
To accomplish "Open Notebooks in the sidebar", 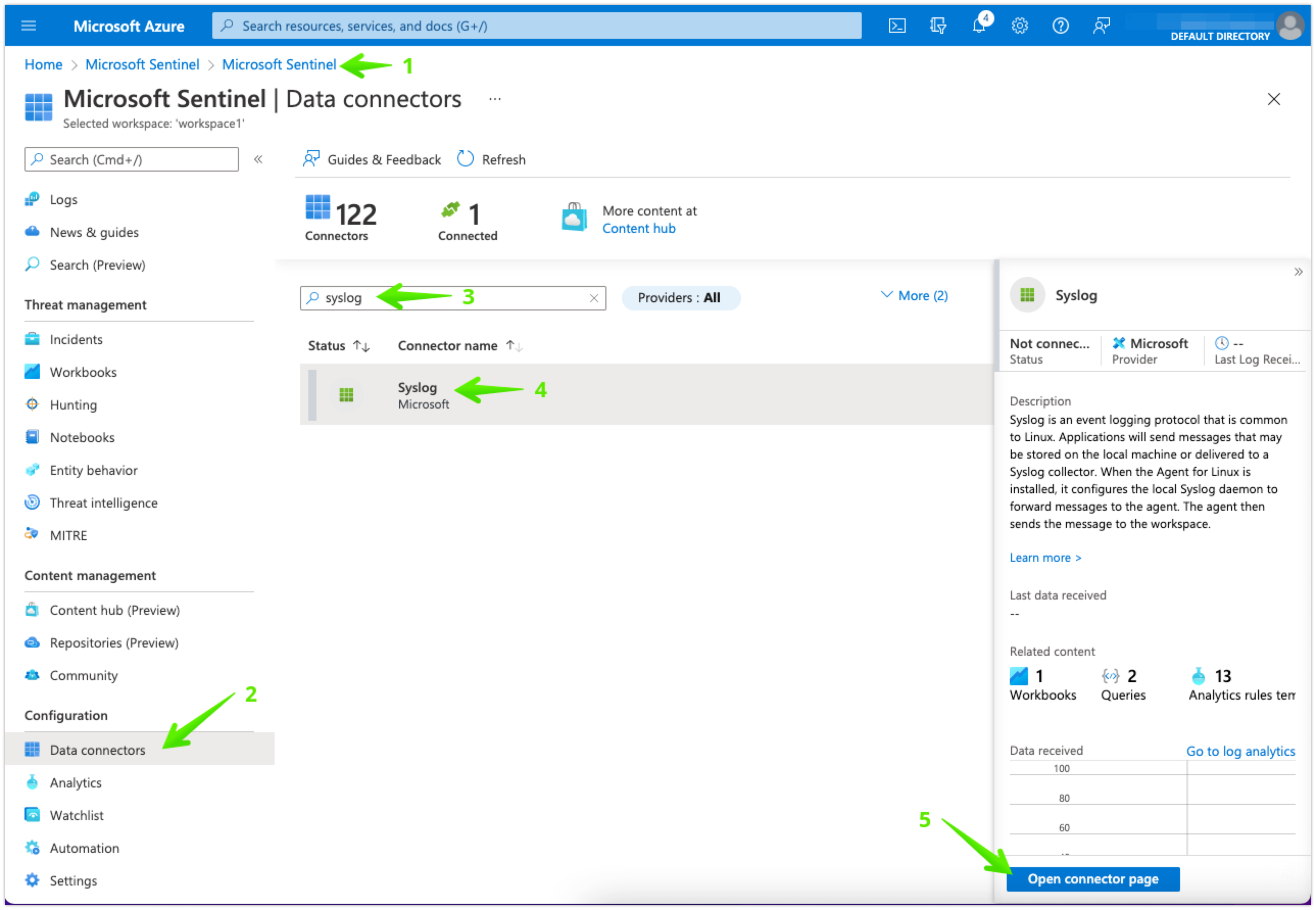I will tap(82, 437).
